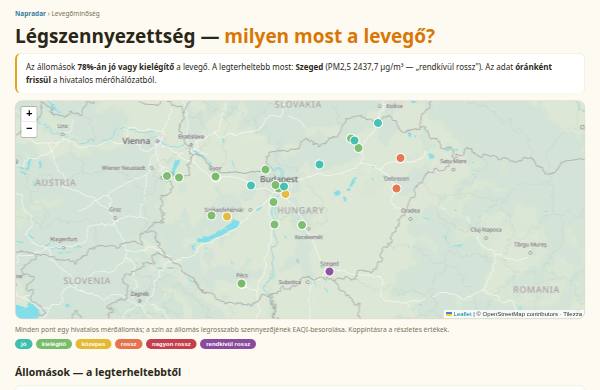Click the 'HUNGARY' country label on map
Image resolution: width=600 pixels, height=390 pixels.
tap(301, 210)
